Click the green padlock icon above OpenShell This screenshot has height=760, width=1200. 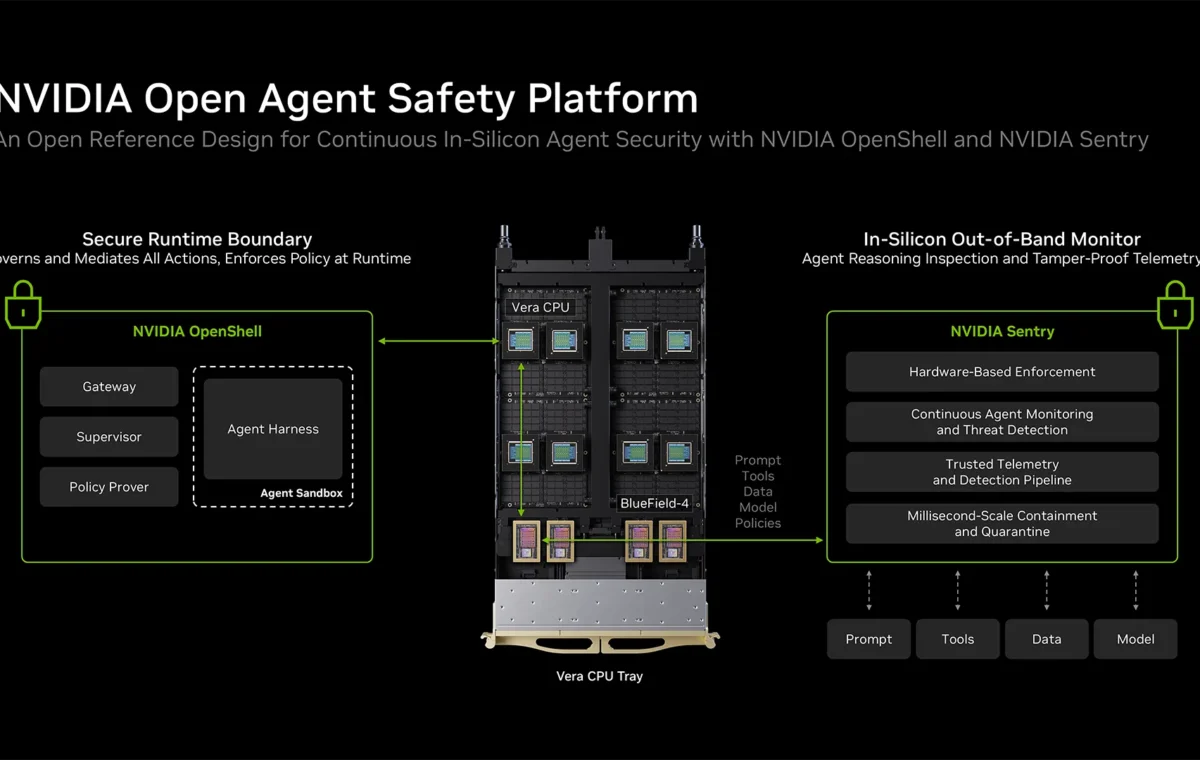pos(23,304)
